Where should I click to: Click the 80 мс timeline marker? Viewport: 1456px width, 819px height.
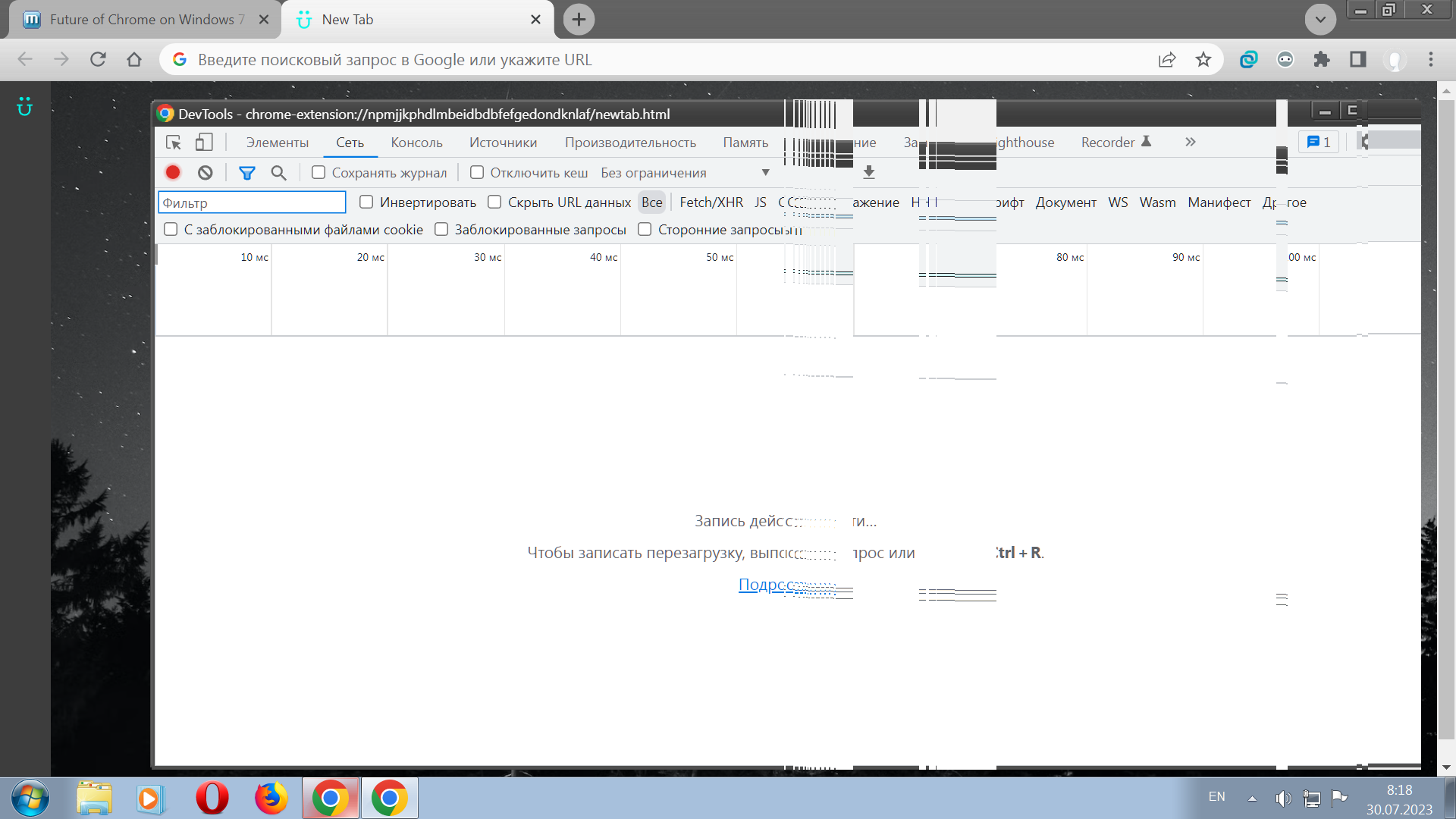[1070, 258]
